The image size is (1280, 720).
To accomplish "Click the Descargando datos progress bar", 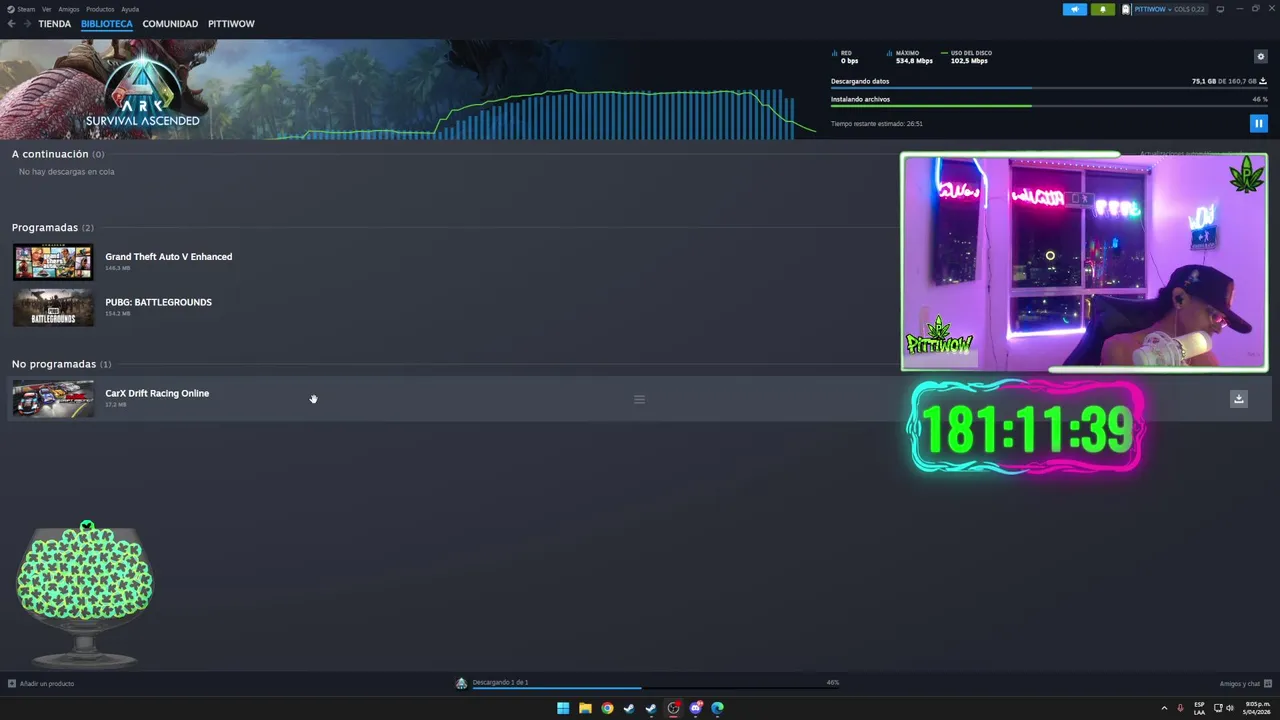I will [x=1049, y=88].
